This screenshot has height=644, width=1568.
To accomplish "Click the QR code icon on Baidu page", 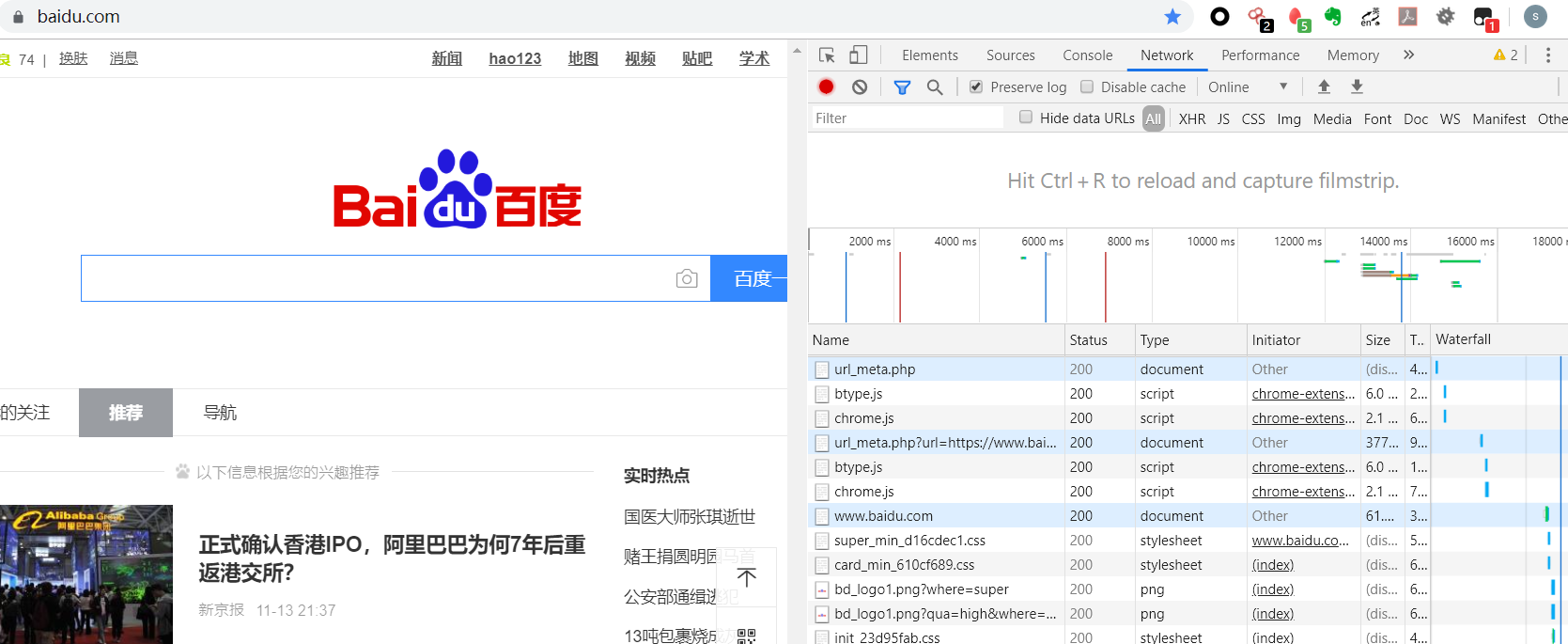I will coord(747,636).
